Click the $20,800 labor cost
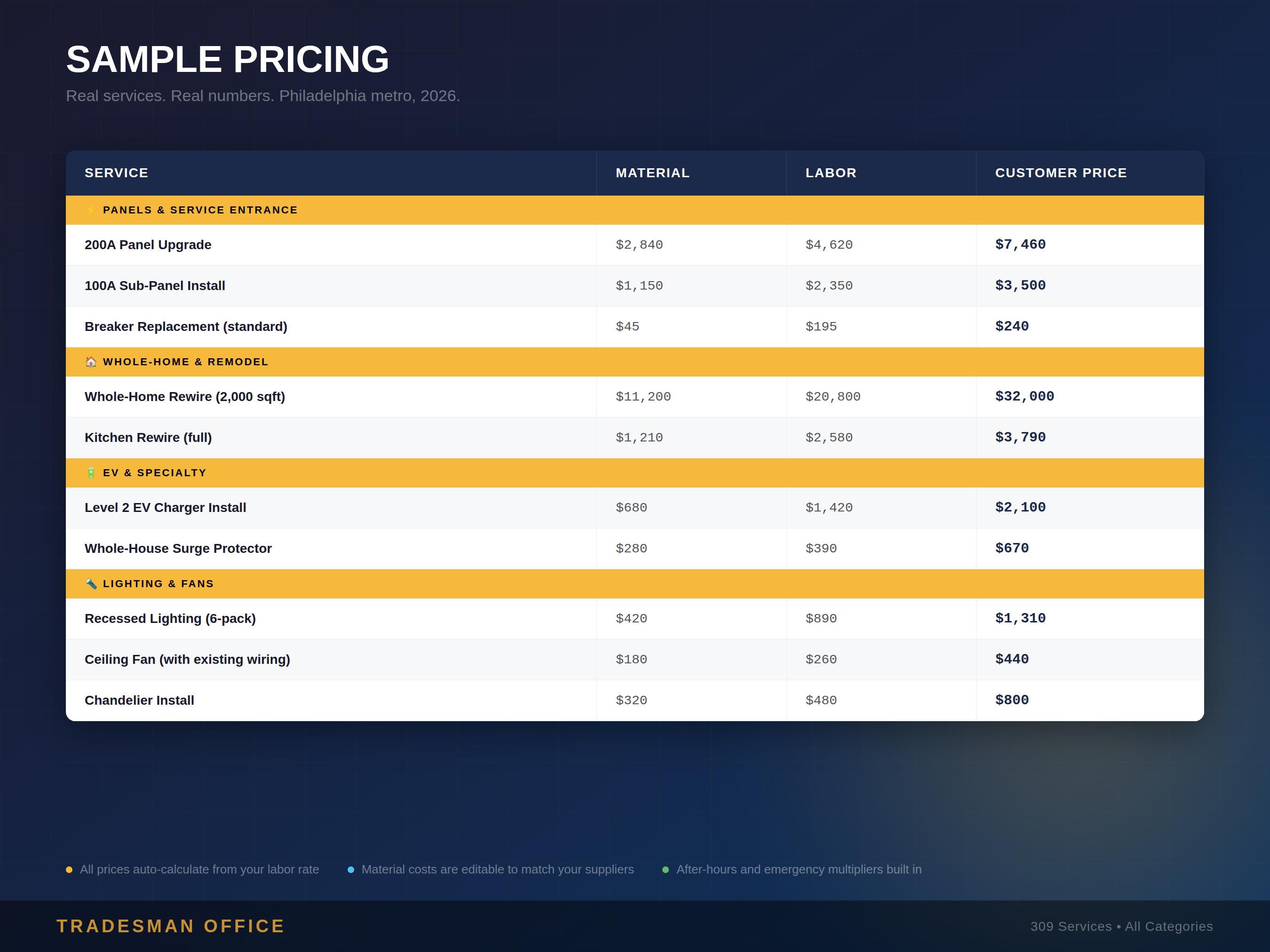Screen dimensions: 1270x952 (833, 396)
